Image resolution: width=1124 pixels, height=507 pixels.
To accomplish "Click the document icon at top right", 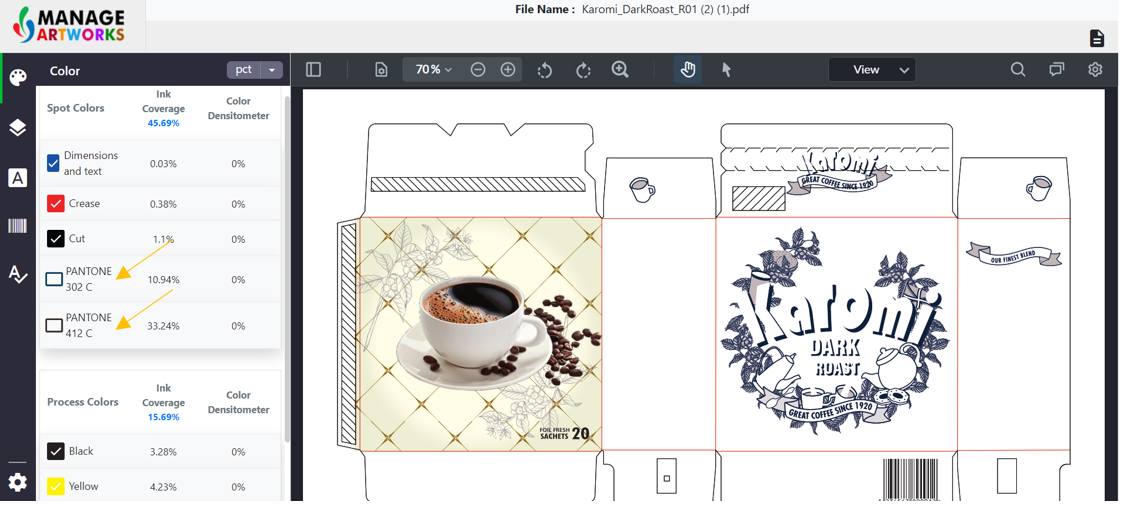I will click(x=1097, y=38).
